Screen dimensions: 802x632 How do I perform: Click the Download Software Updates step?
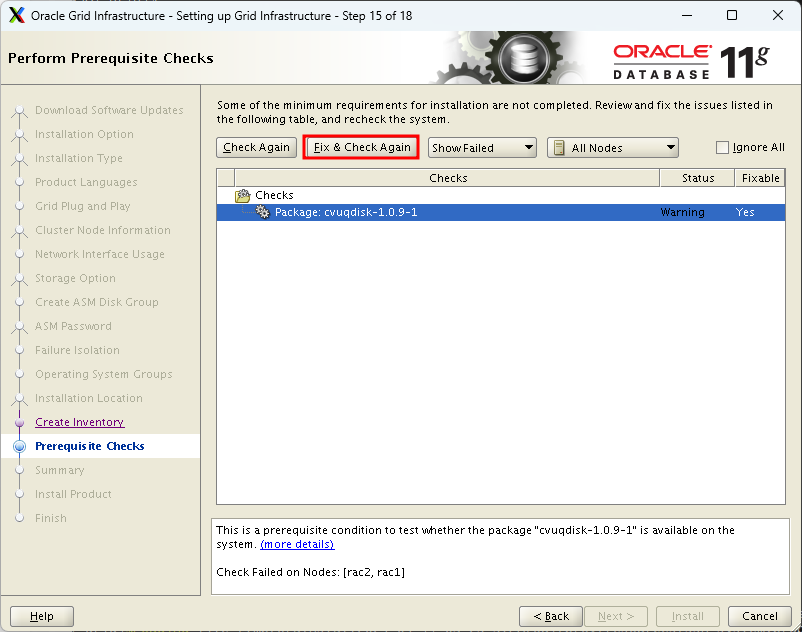pos(109,110)
